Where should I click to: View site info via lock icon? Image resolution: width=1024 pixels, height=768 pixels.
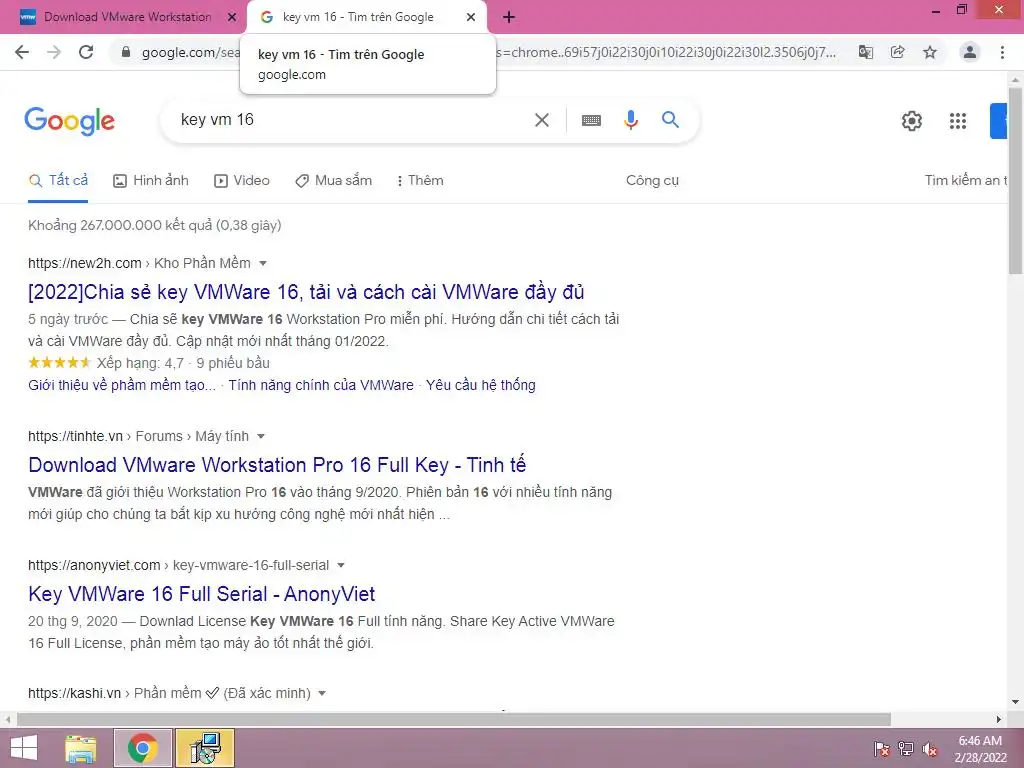click(x=126, y=52)
